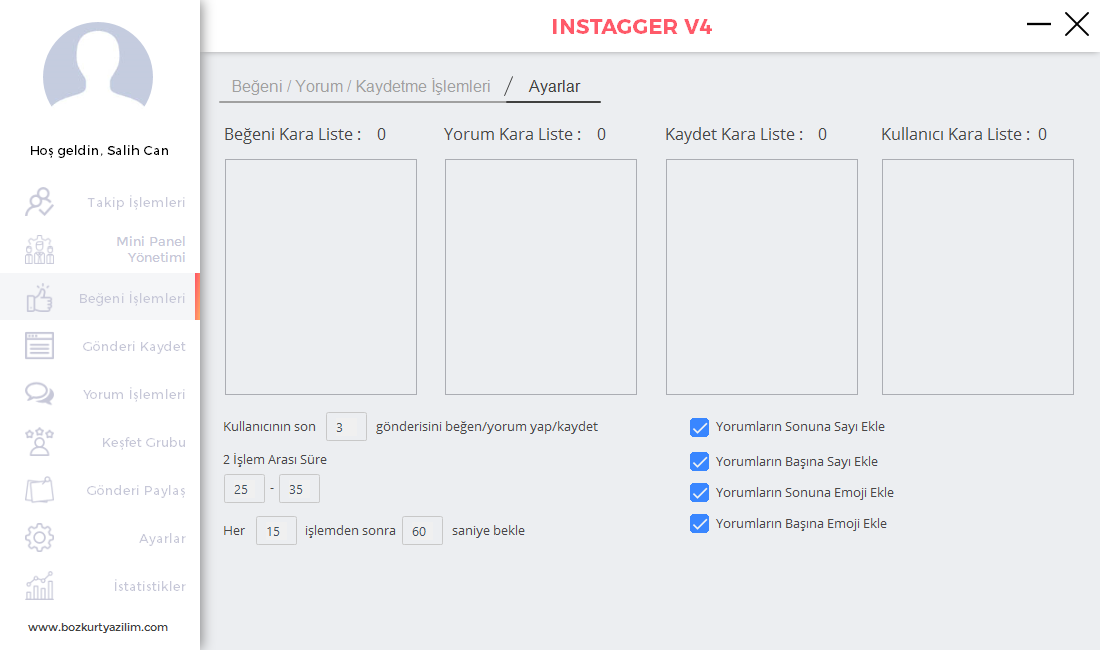The image size is (1100, 650).
Task: Click the 'Kullanıcı Kara Liste :' label
Action: click(956, 135)
